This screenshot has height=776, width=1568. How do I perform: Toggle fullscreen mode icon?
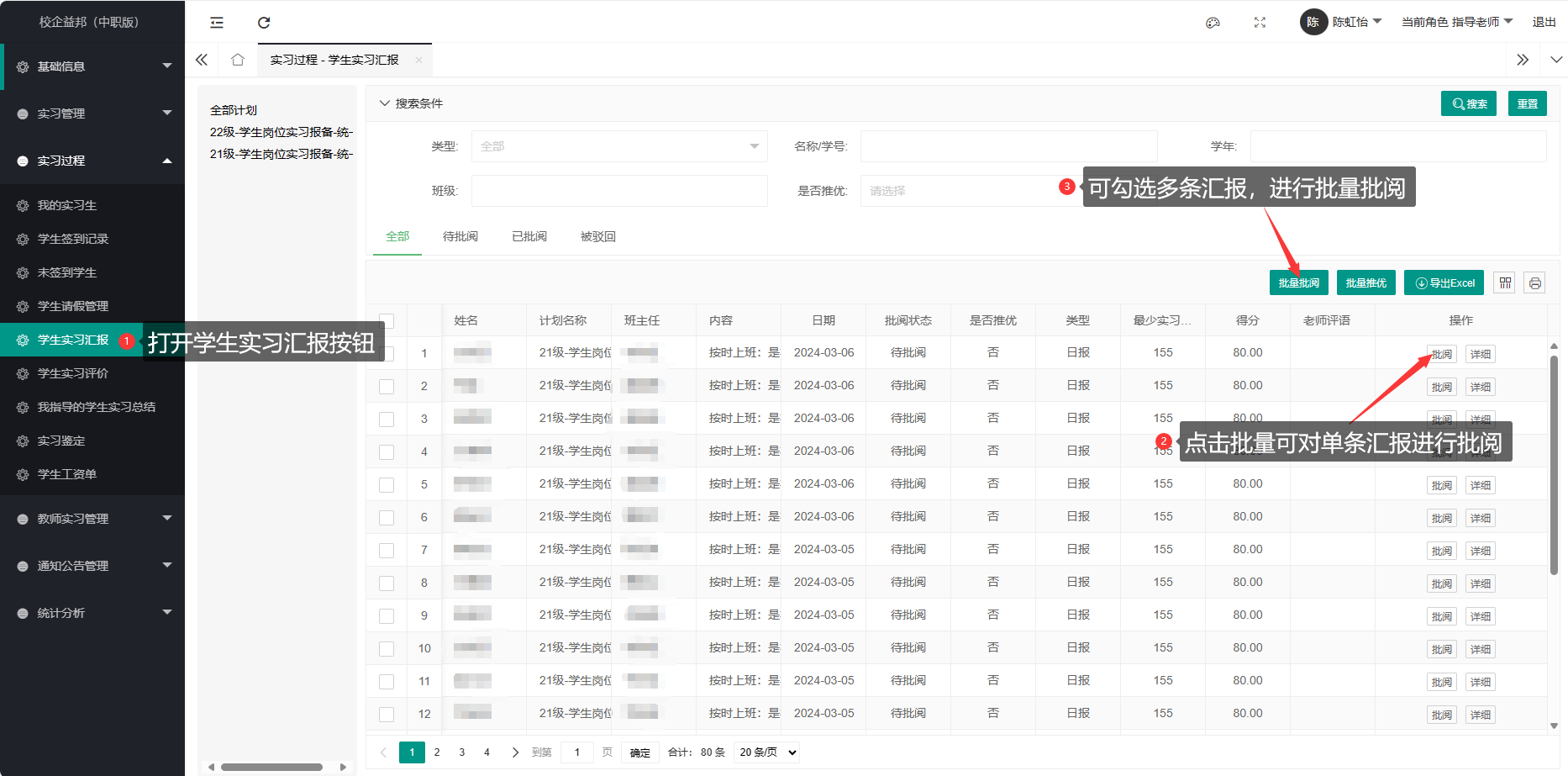pos(1260,23)
